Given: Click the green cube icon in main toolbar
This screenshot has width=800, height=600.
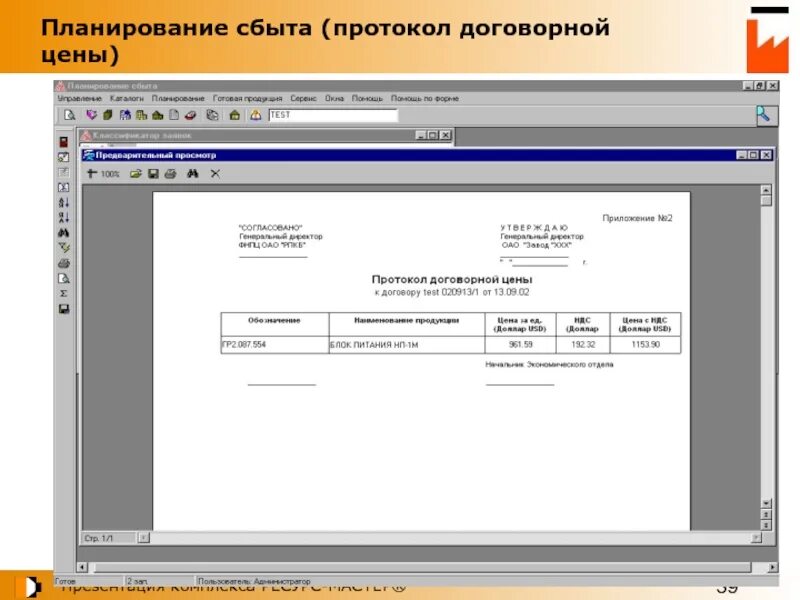Looking at the screenshot, I should click(108, 115).
